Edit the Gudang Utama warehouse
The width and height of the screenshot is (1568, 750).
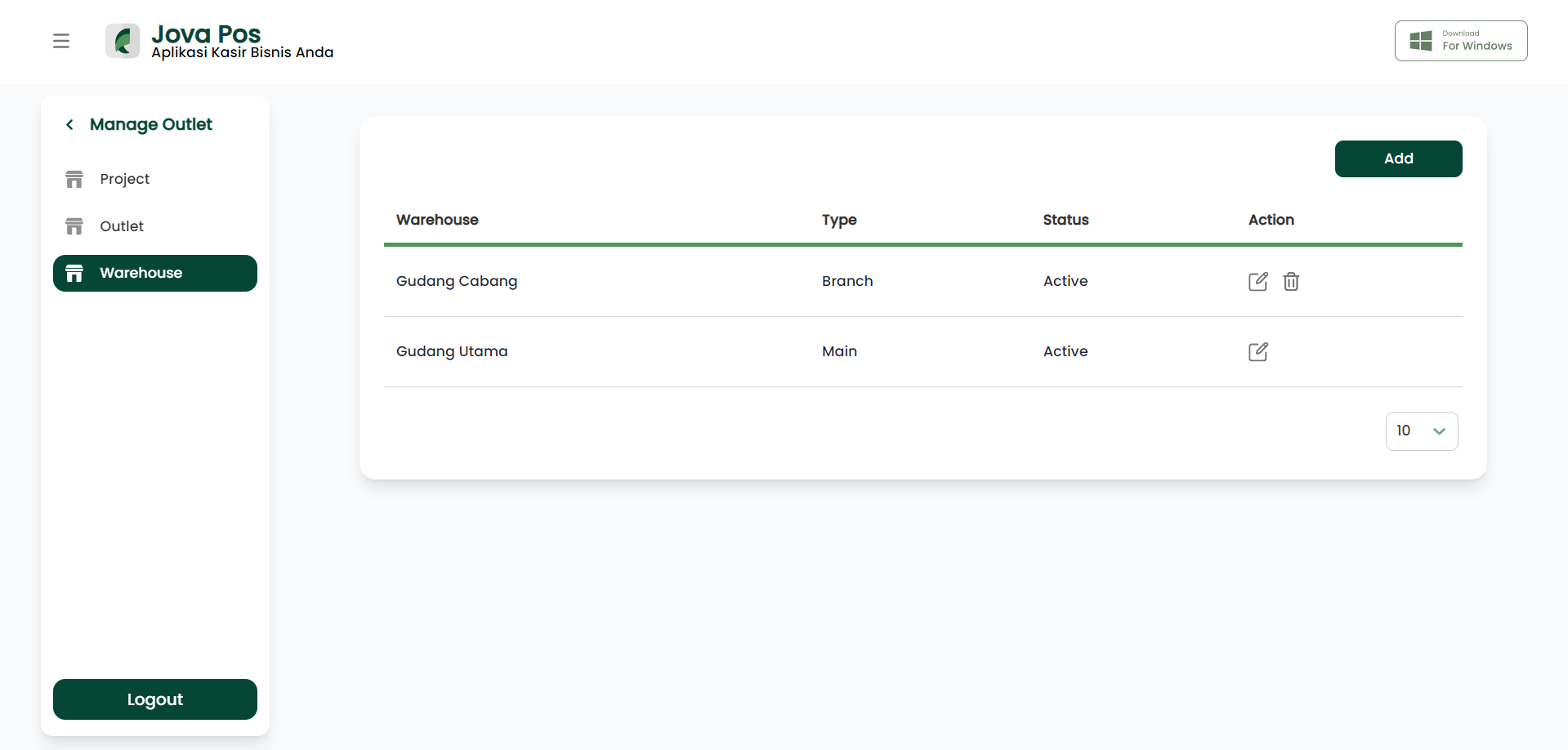pos(1258,351)
